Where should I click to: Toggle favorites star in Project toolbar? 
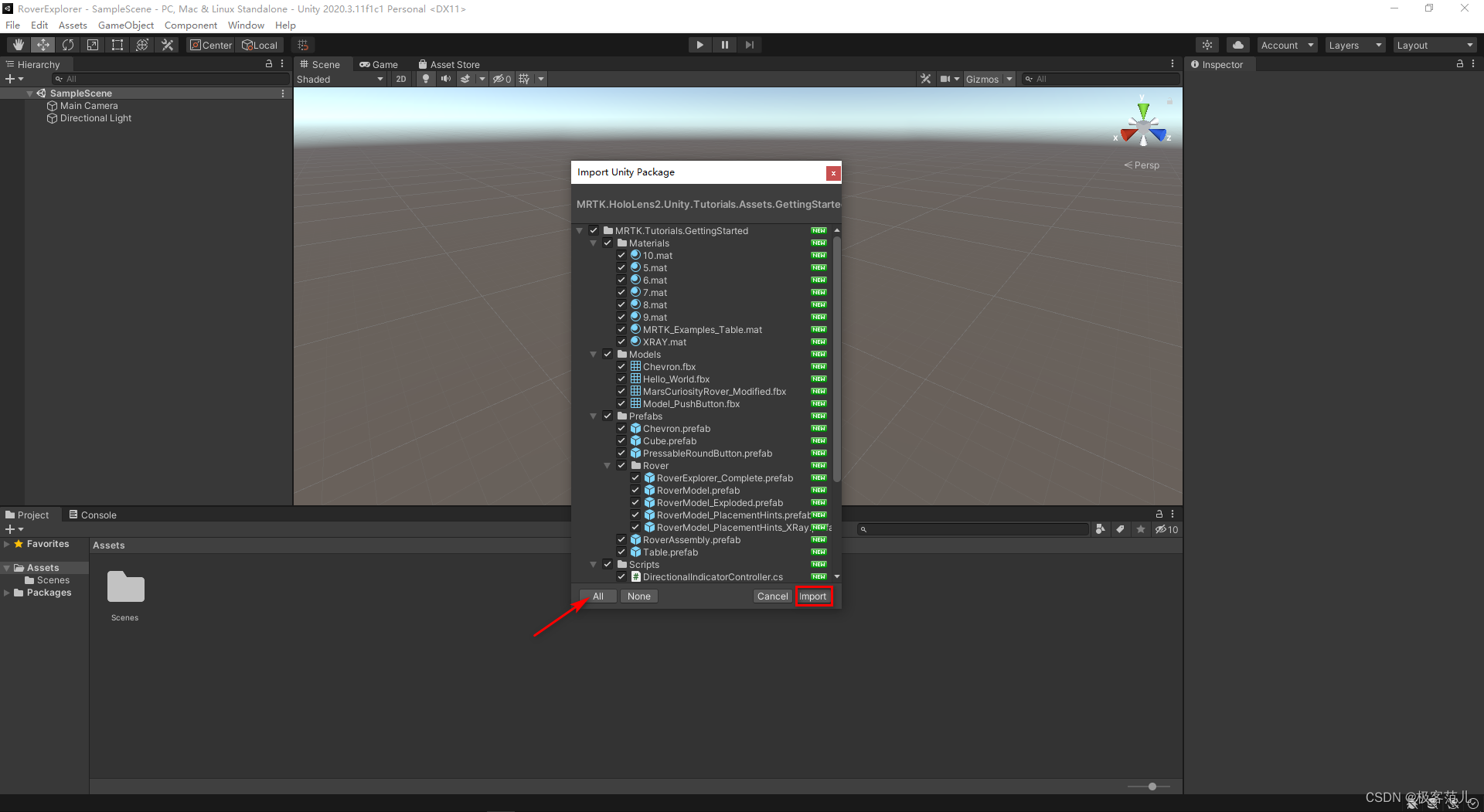tap(1141, 529)
